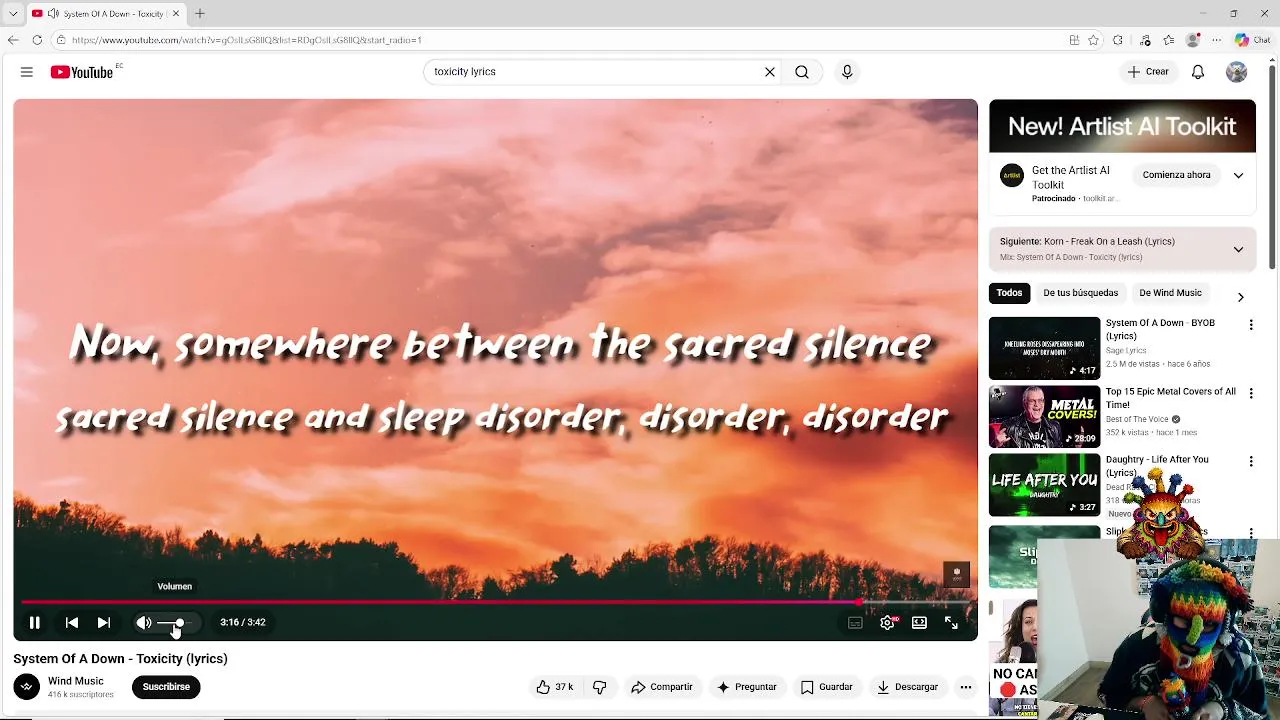Skip to the next video
The width and height of the screenshot is (1280, 720).
point(104,622)
